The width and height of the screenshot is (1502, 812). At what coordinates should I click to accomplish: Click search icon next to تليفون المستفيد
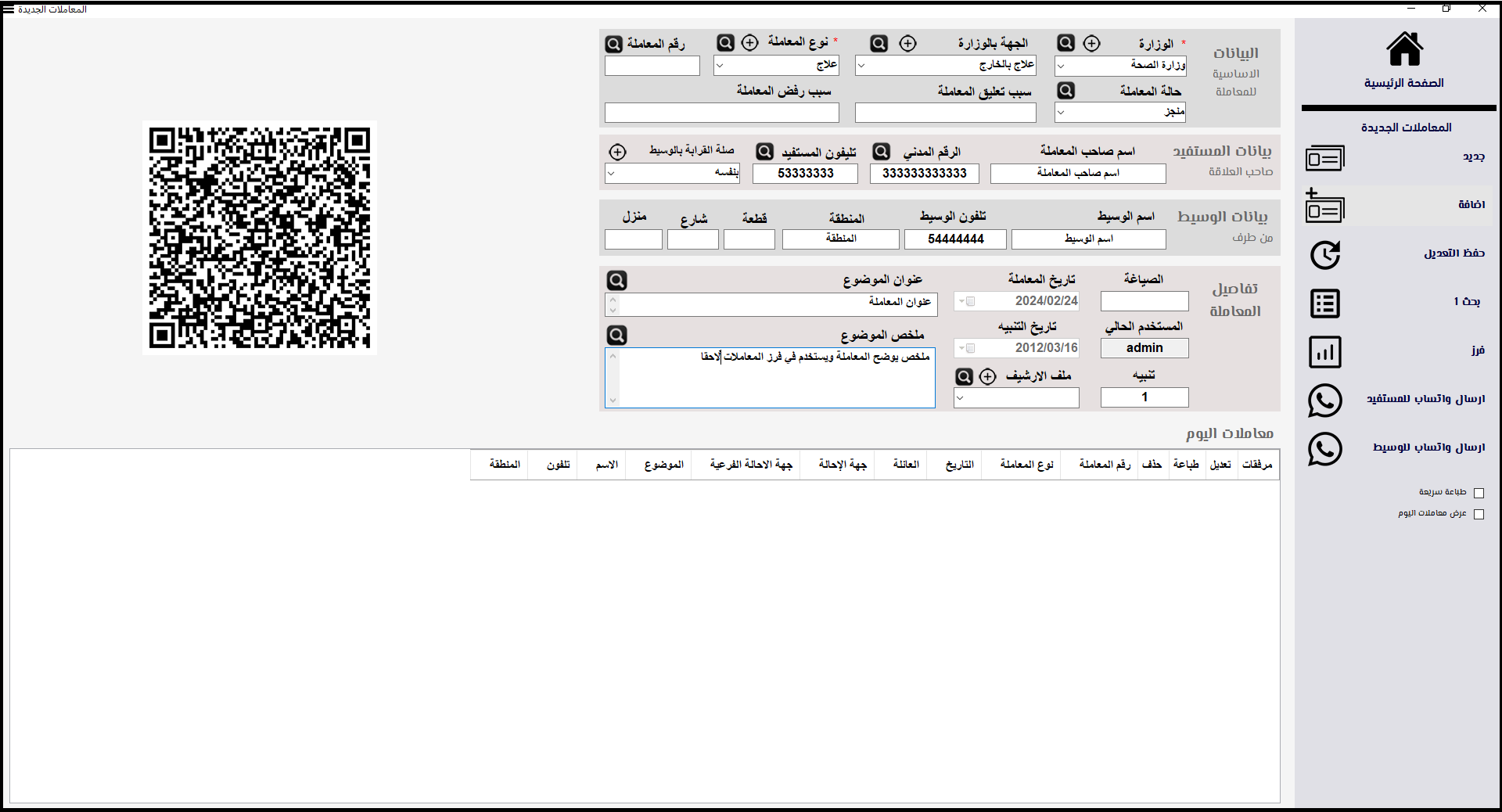tap(765, 151)
